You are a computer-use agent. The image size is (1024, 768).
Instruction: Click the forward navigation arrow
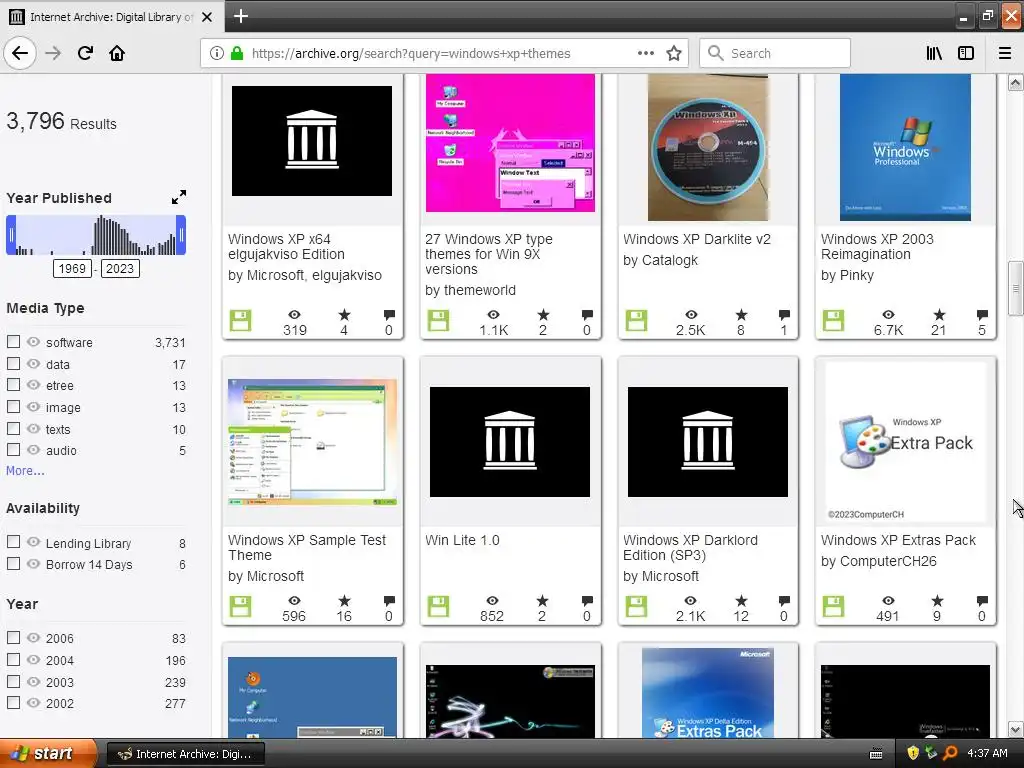coord(53,53)
